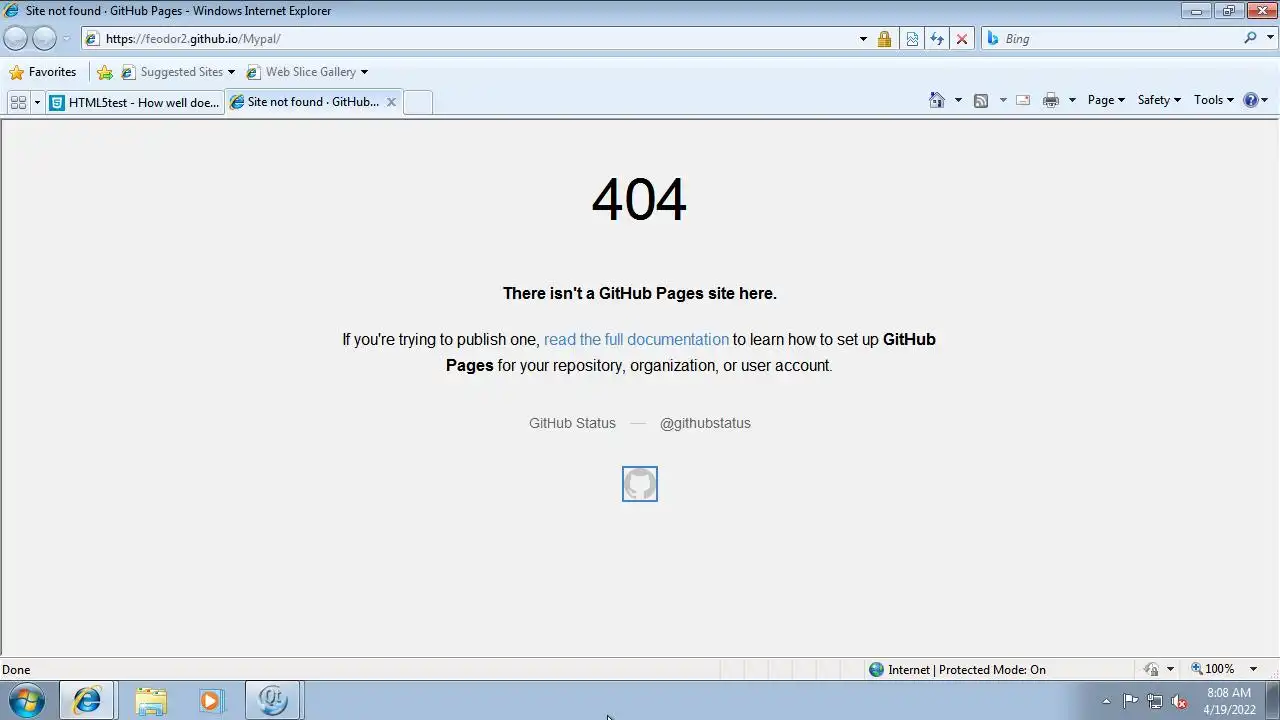This screenshot has width=1280, height=720.
Task: Click the privacy report eye-lock status icon
Action: pyautogui.click(x=1152, y=669)
